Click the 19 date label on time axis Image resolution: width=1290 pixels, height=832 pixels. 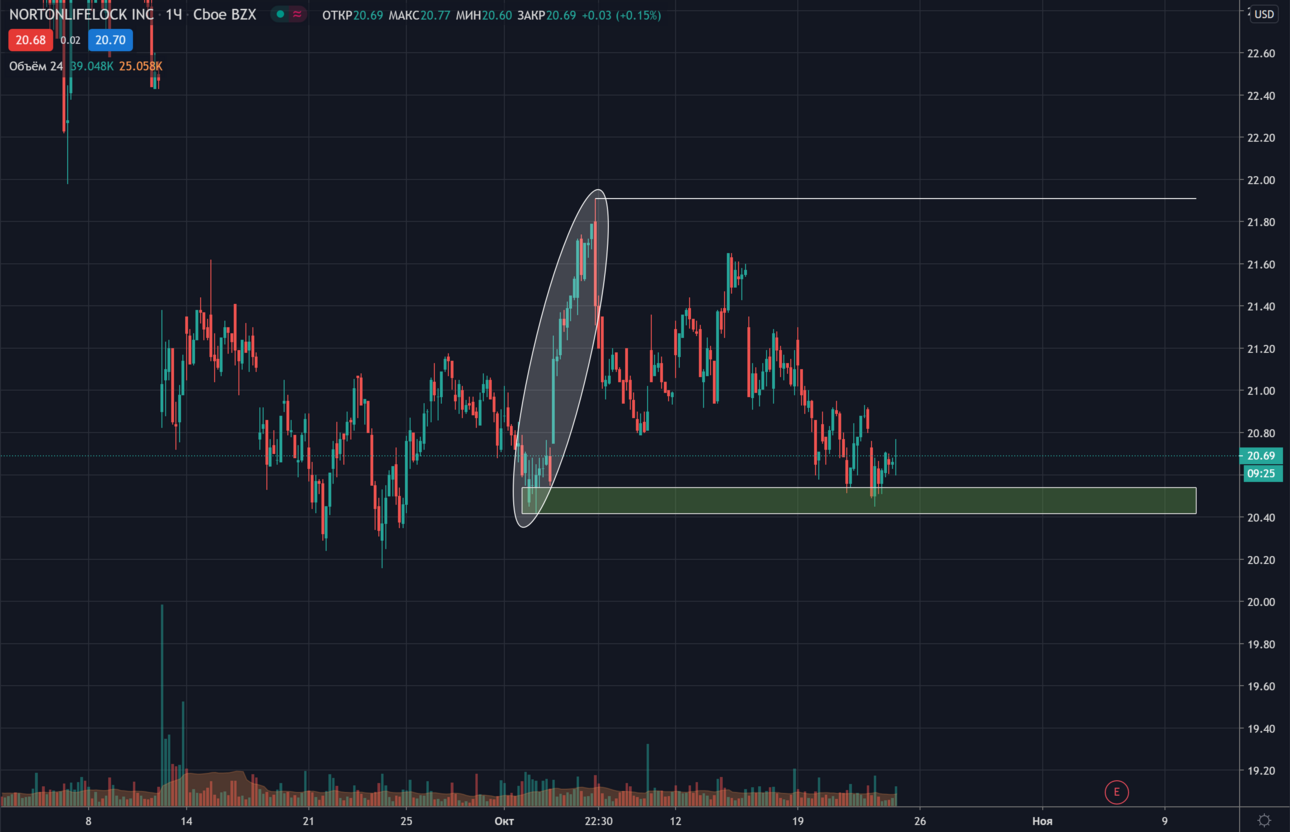coord(797,821)
